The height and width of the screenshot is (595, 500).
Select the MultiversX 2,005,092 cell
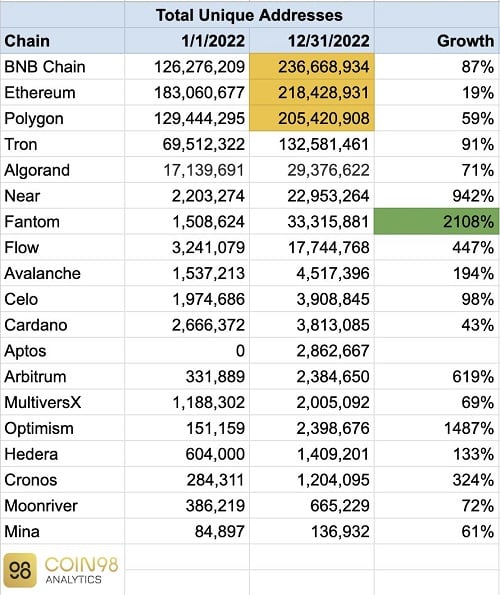pos(312,402)
